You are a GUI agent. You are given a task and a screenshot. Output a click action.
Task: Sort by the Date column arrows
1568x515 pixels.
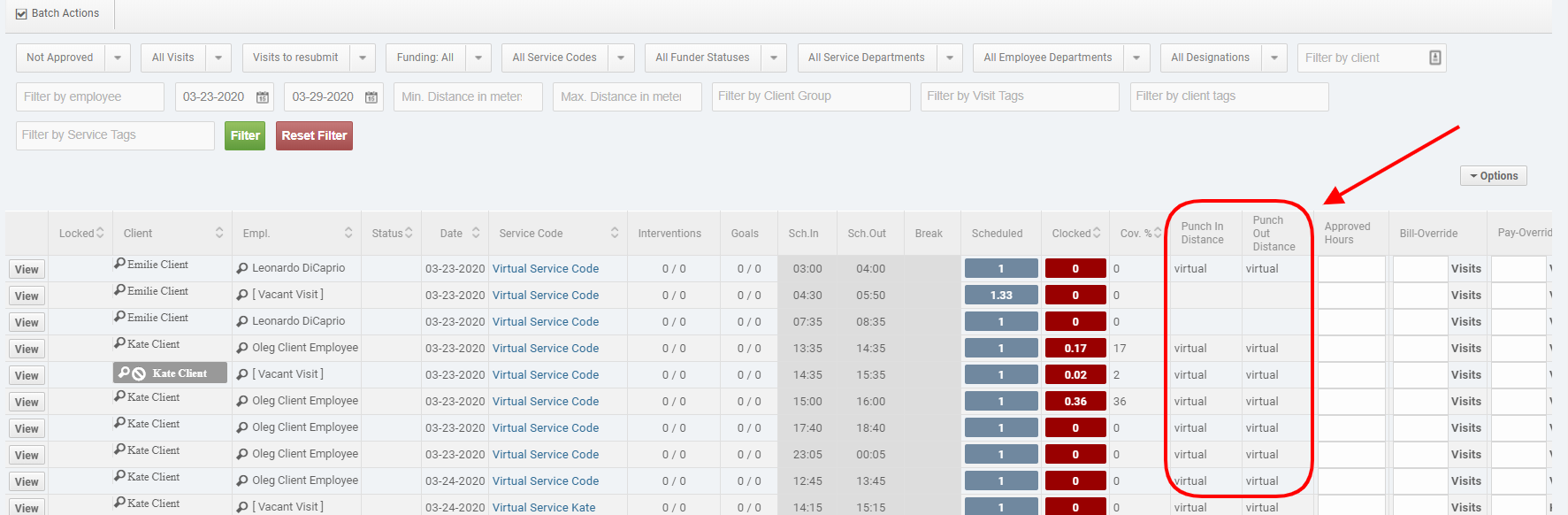476,233
